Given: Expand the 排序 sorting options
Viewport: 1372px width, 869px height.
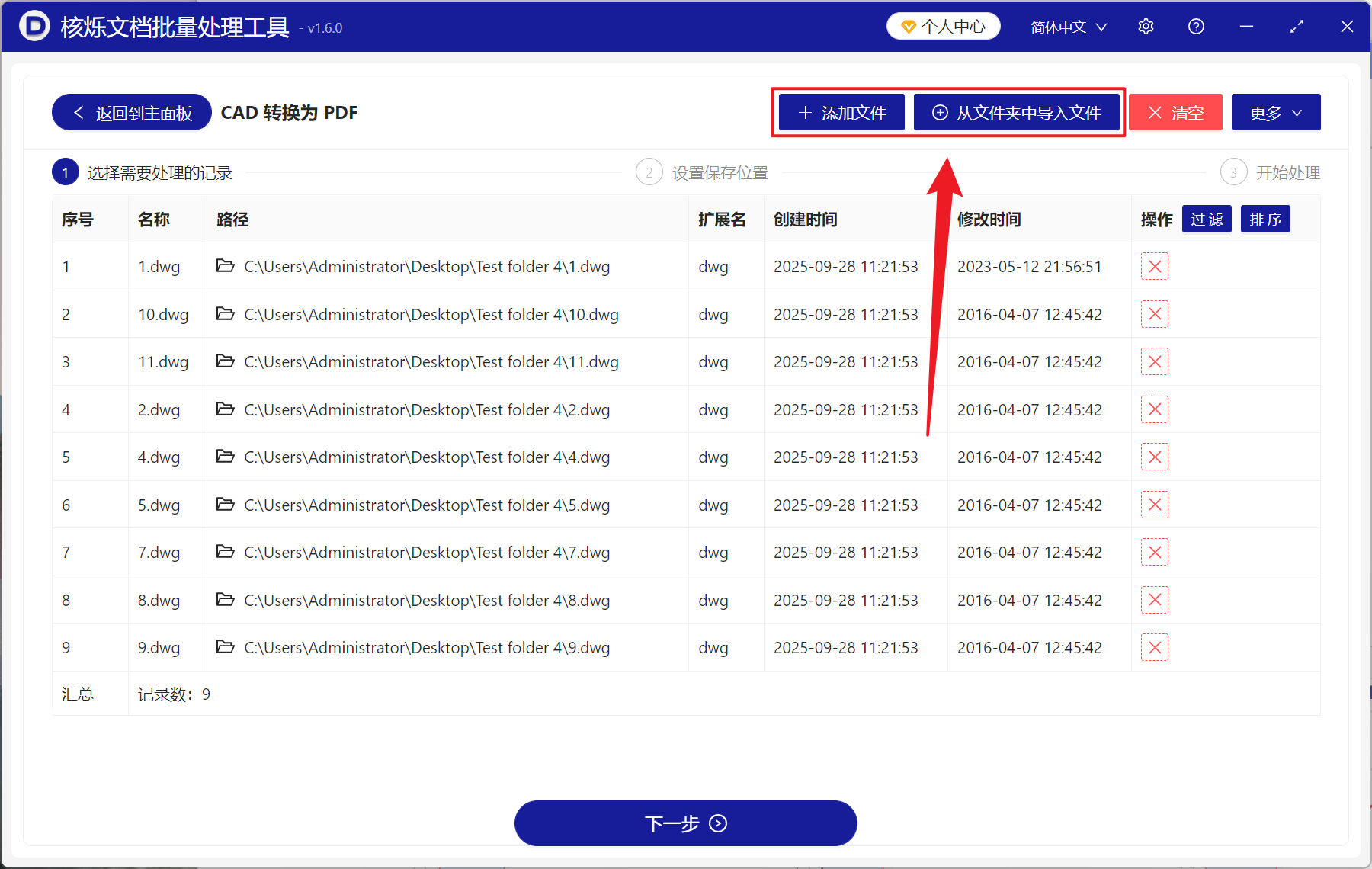Looking at the screenshot, I should [x=1265, y=219].
